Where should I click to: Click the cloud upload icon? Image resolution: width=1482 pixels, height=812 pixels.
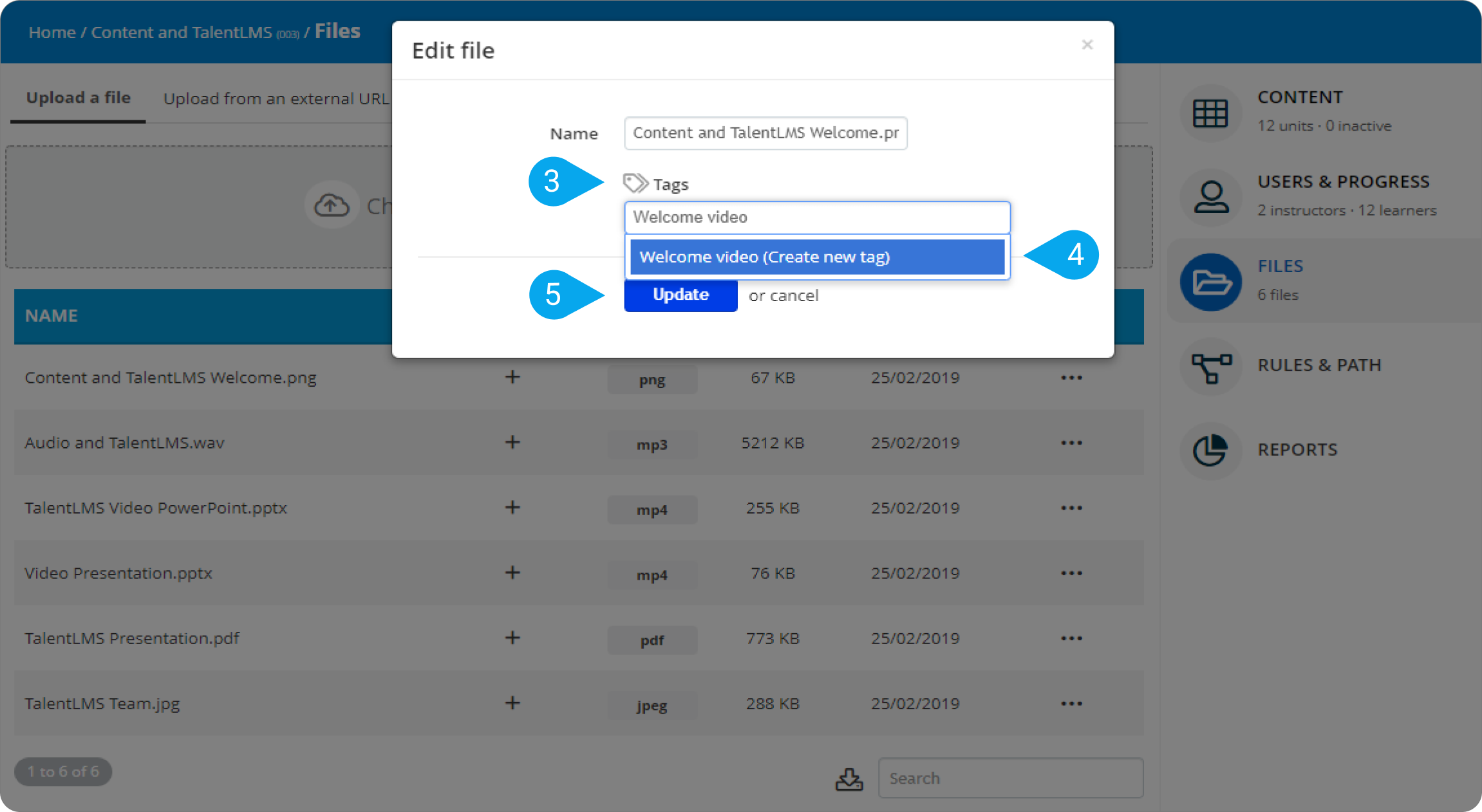pos(331,205)
